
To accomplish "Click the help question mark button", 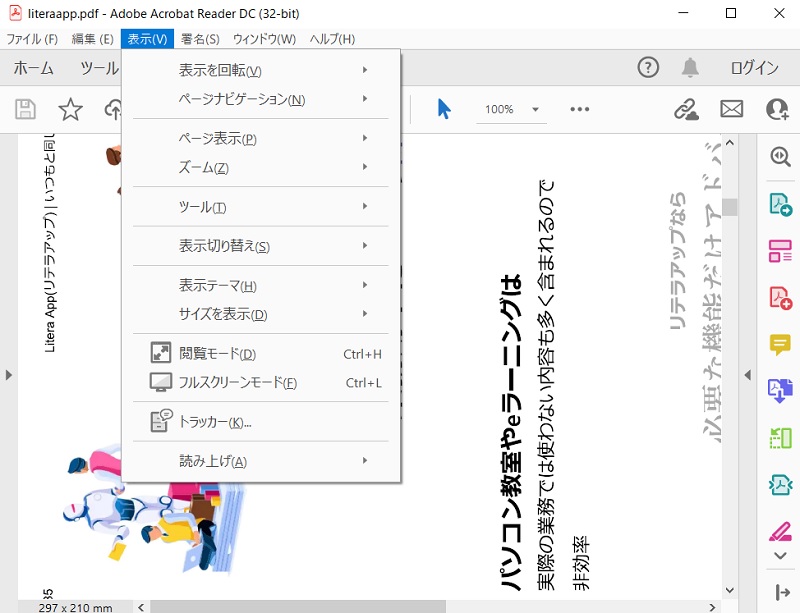I will tap(647, 68).
